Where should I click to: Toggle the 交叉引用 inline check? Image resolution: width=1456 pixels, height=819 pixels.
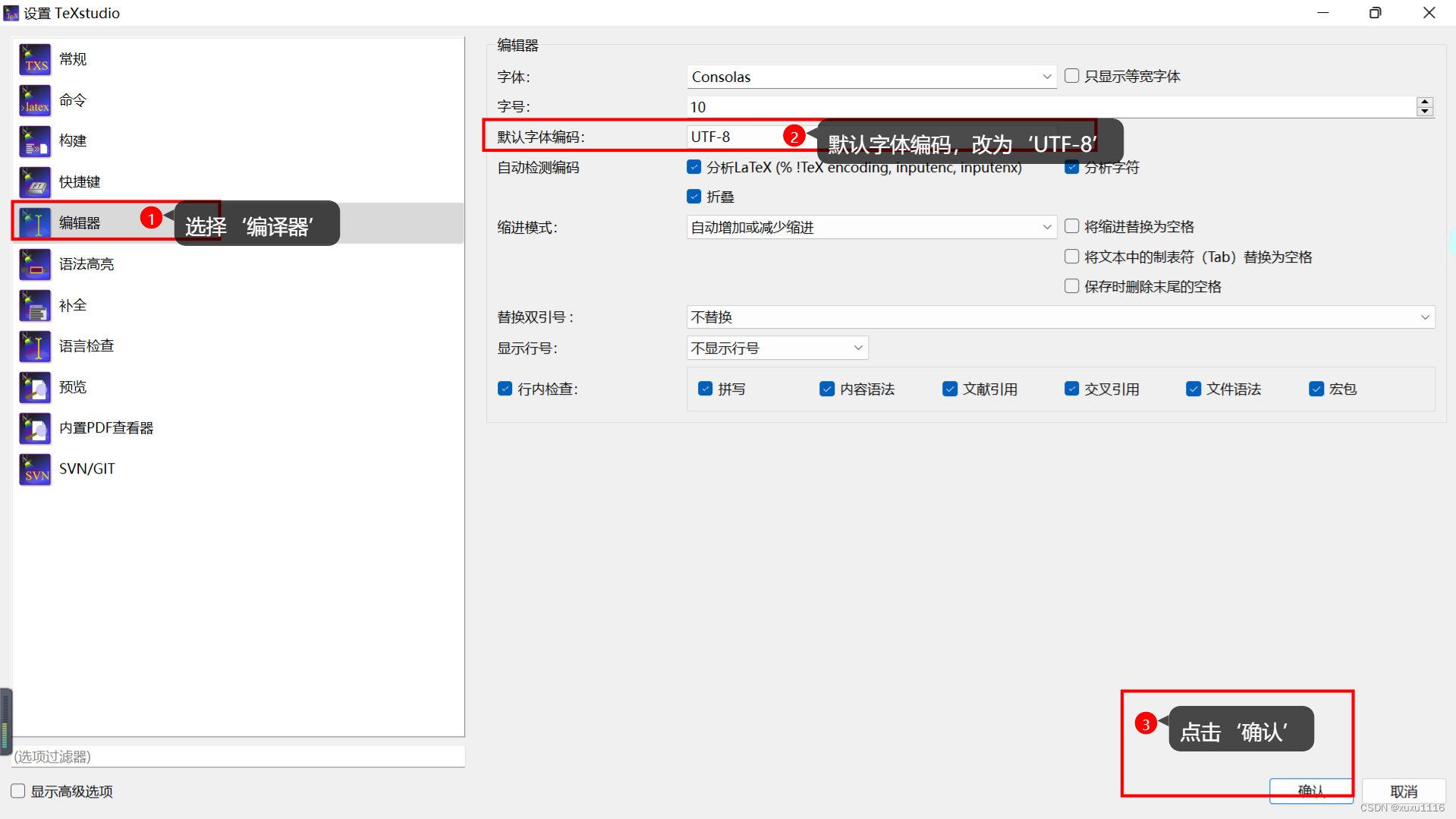point(1071,389)
